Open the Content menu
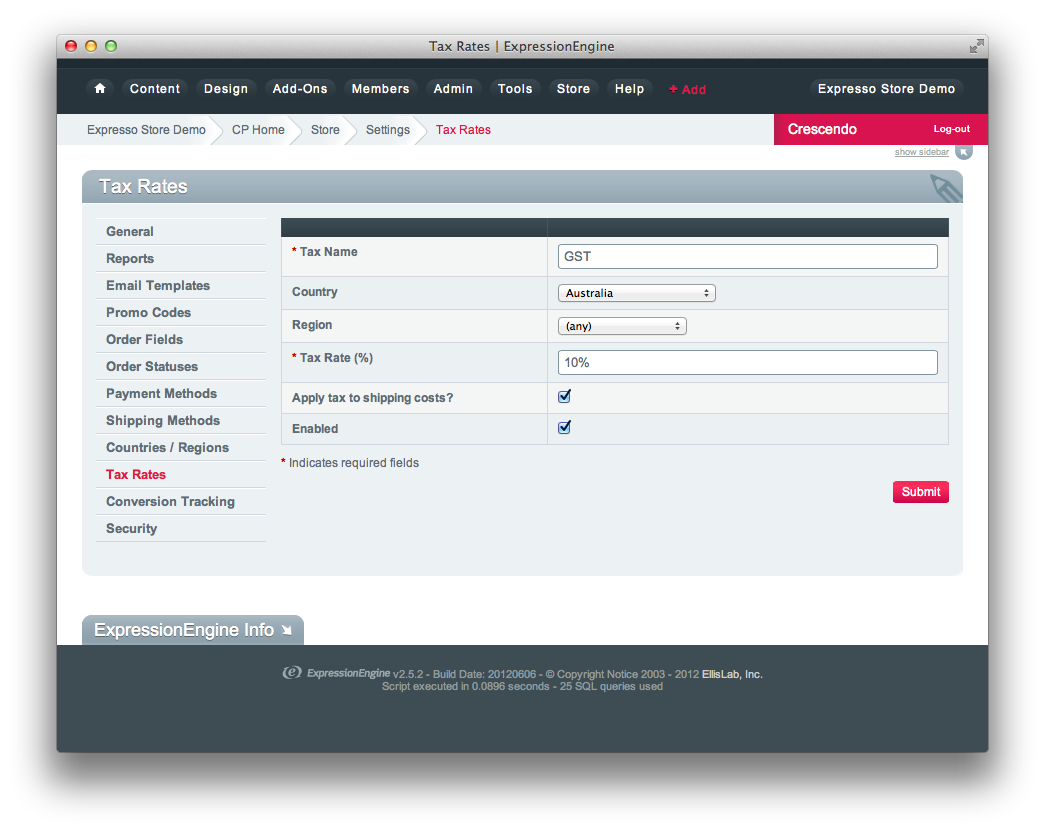The width and height of the screenshot is (1045, 831). pos(155,89)
